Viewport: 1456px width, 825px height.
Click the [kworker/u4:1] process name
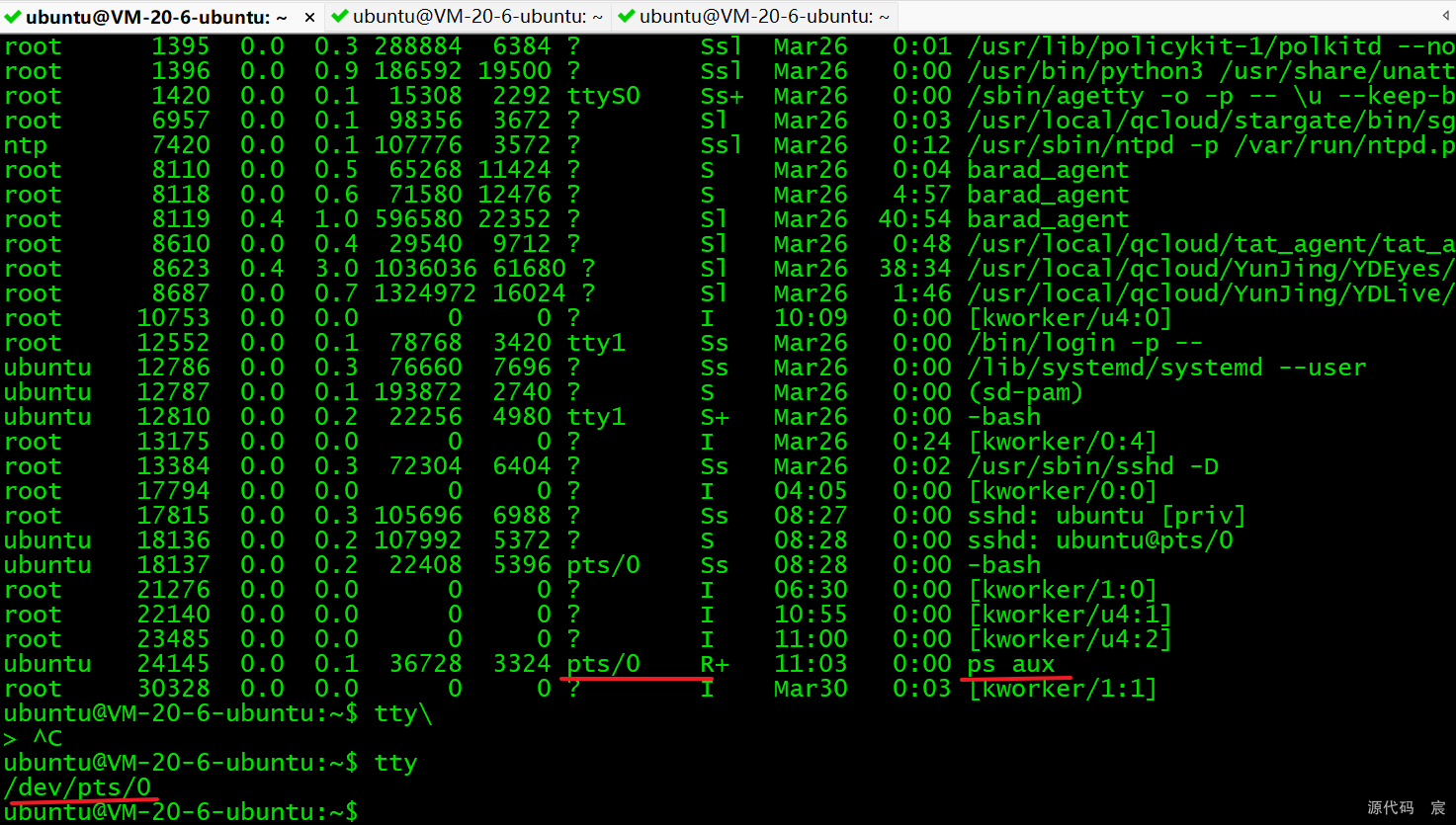(x=1071, y=615)
